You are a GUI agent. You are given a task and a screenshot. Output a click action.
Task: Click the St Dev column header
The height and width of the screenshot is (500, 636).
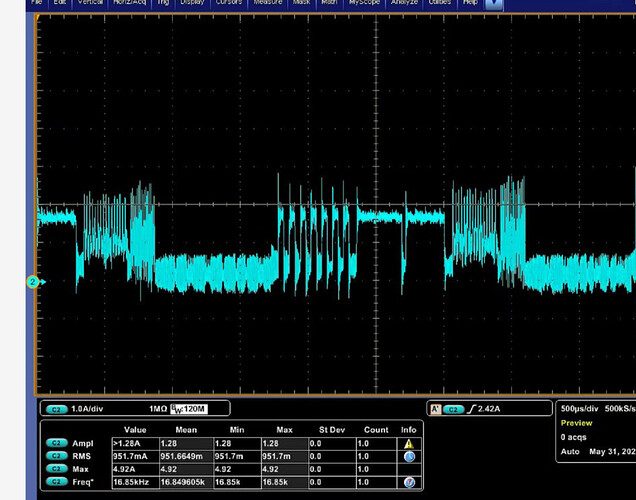click(x=332, y=430)
